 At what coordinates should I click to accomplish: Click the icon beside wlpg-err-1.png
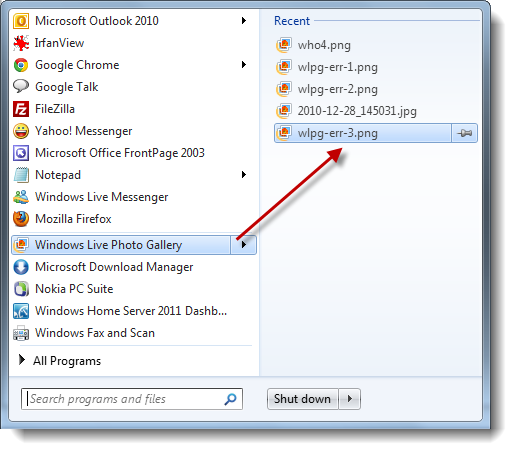point(284,67)
